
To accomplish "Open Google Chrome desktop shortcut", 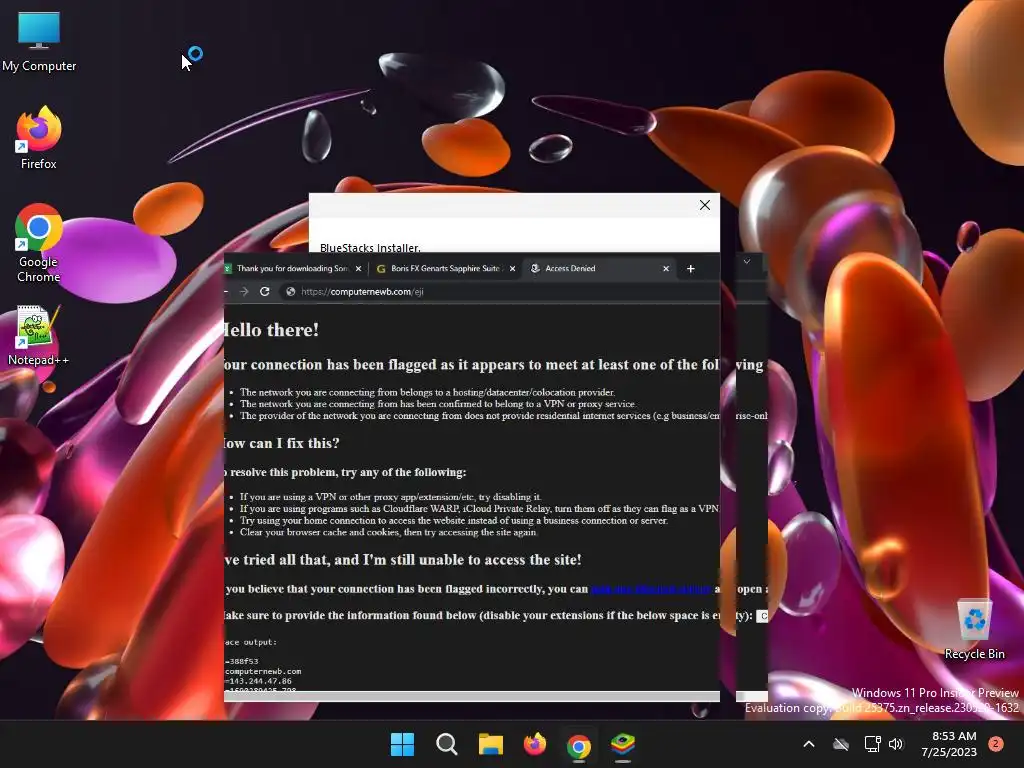I will [39, 242].
